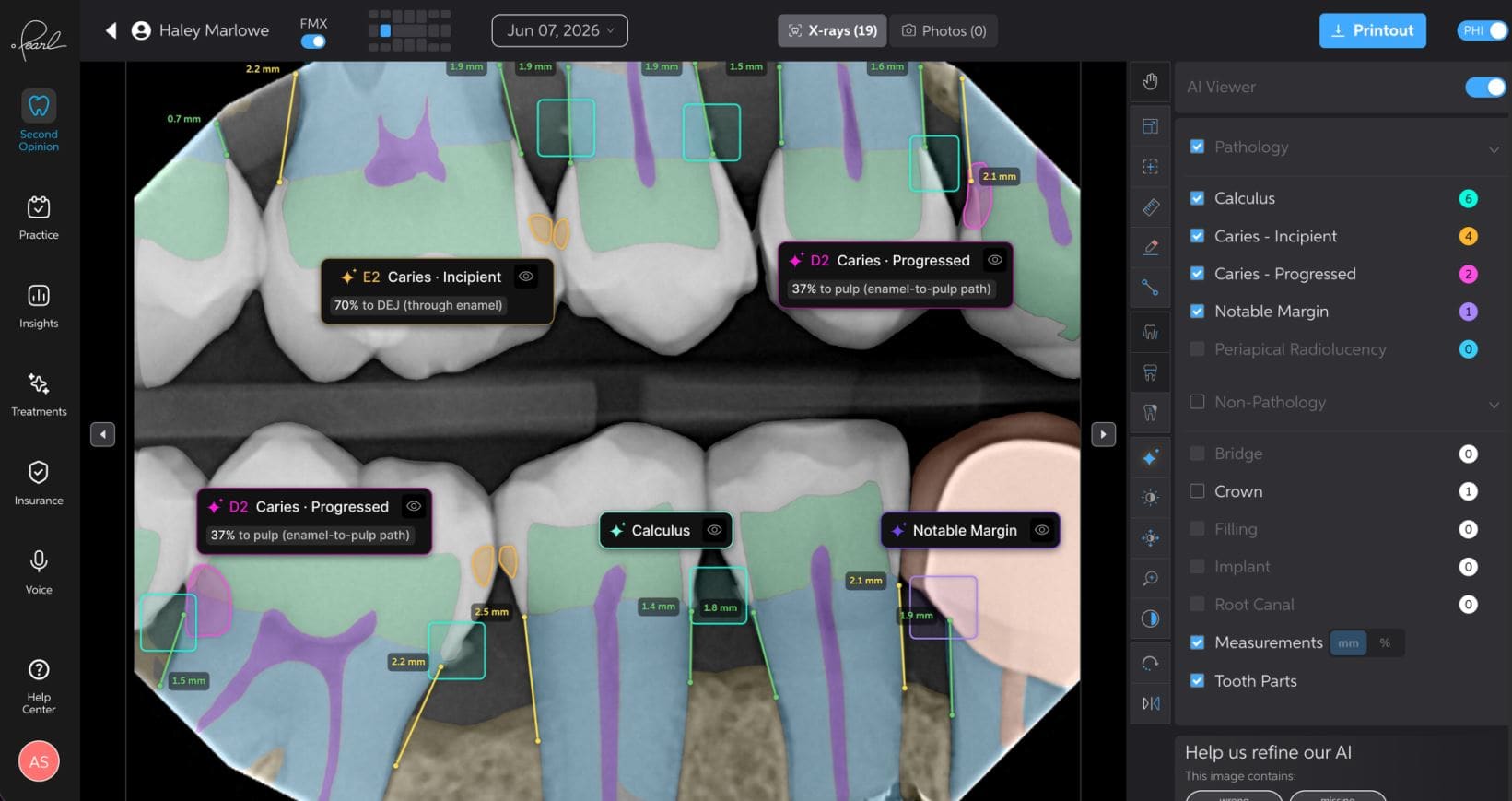Switch measurements to percent units
The width and height of the screenshot is (1512, 801).
click(1385, 643)
